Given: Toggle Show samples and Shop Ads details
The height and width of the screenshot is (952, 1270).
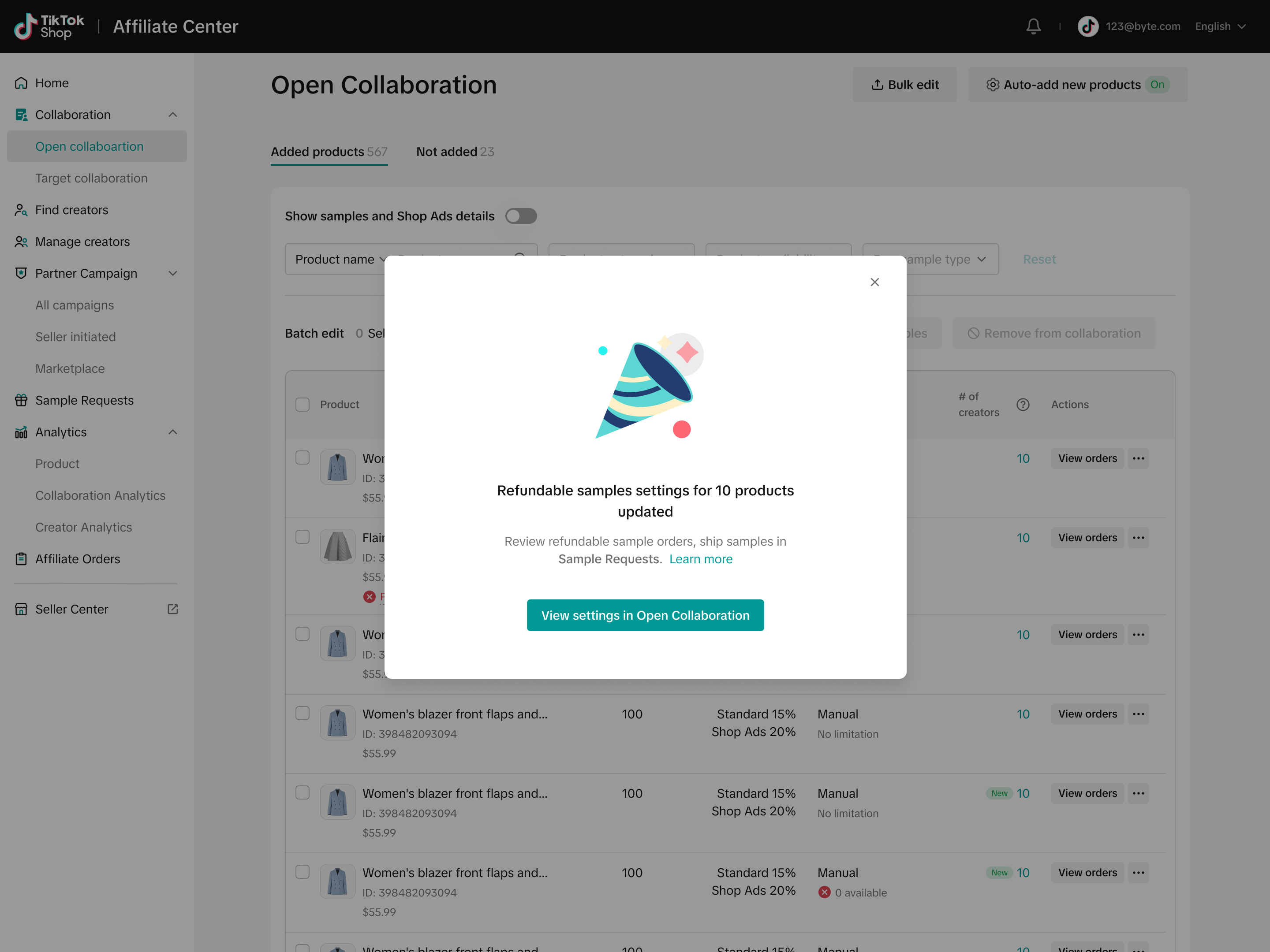Looking at the screenshot, I should point(521,216).
